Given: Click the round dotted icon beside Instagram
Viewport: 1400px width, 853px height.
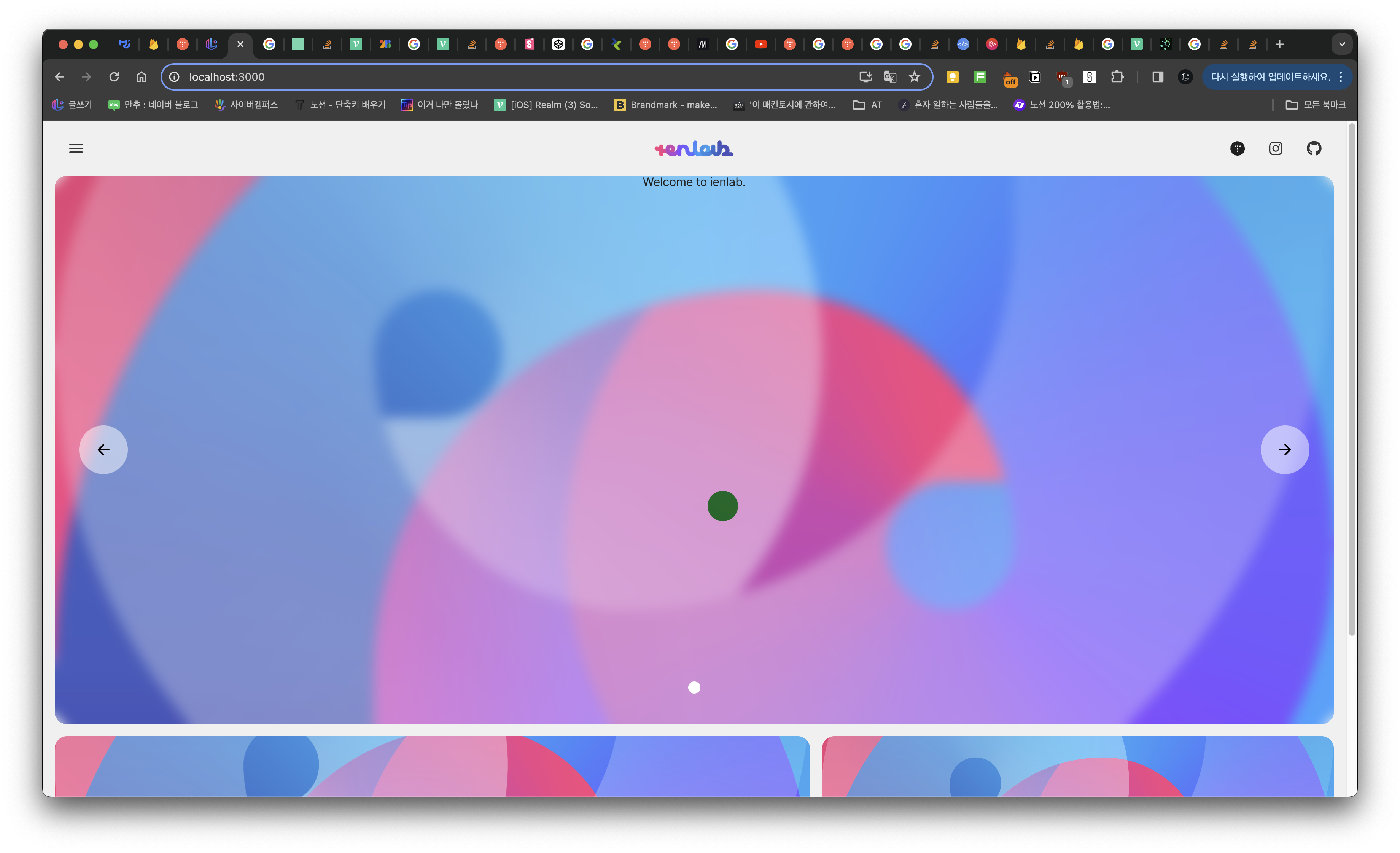Looking at the screenshot, I should click(x=1238, y=148).
